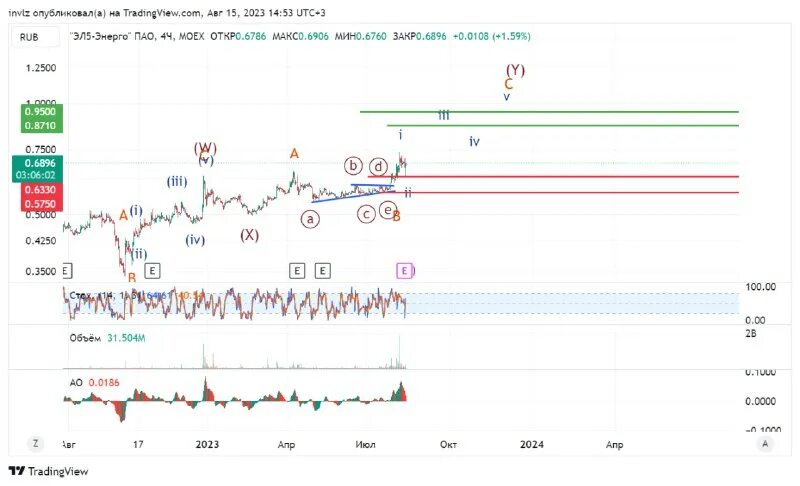Click the МАКС 0.6906 high value

pyautogui.click(x=301, y=37)
